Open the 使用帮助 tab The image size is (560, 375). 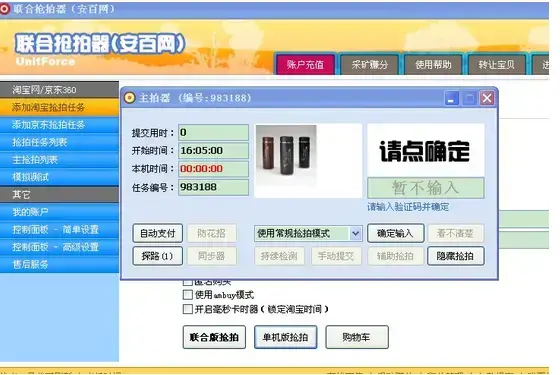coord(433,65)
